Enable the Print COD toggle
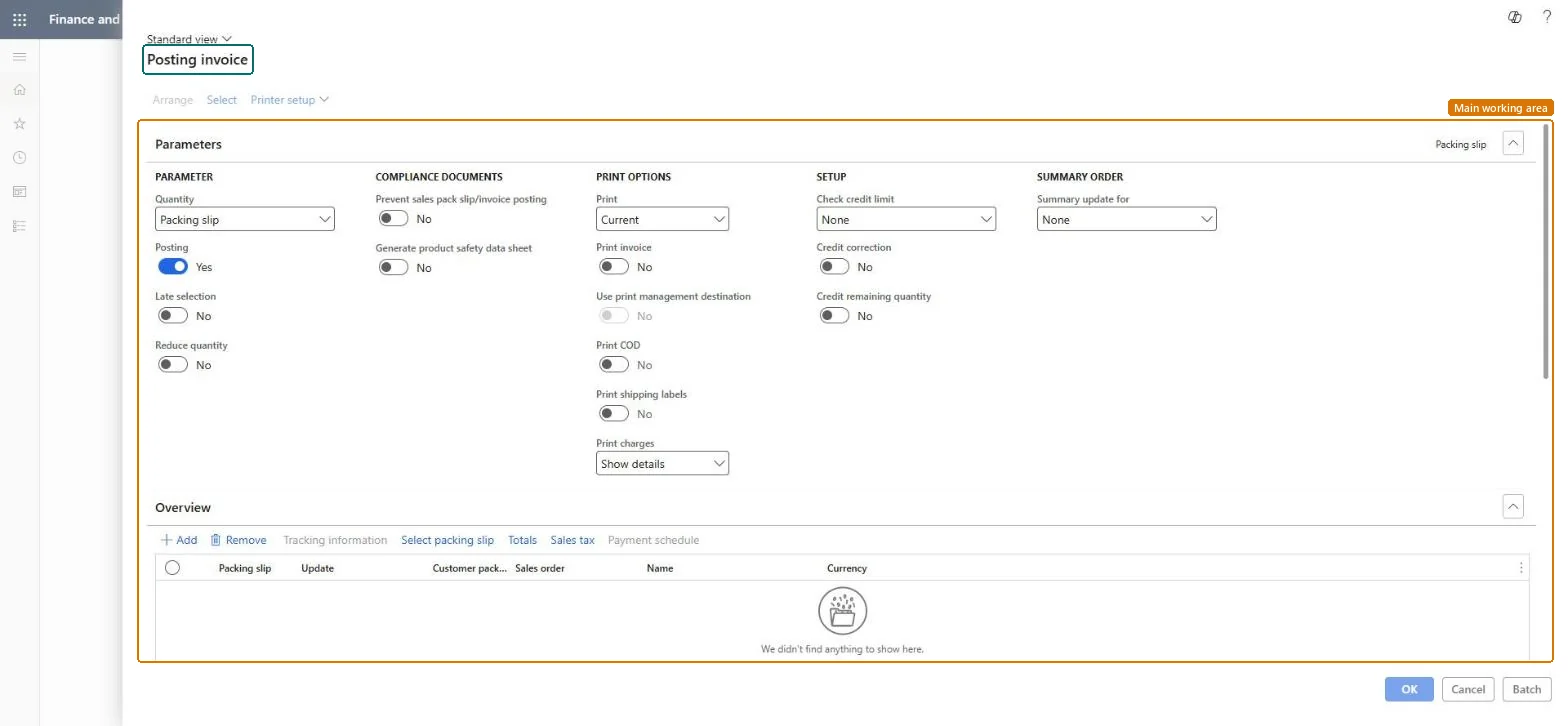1568x726 pixels. [x=614, y=365]
